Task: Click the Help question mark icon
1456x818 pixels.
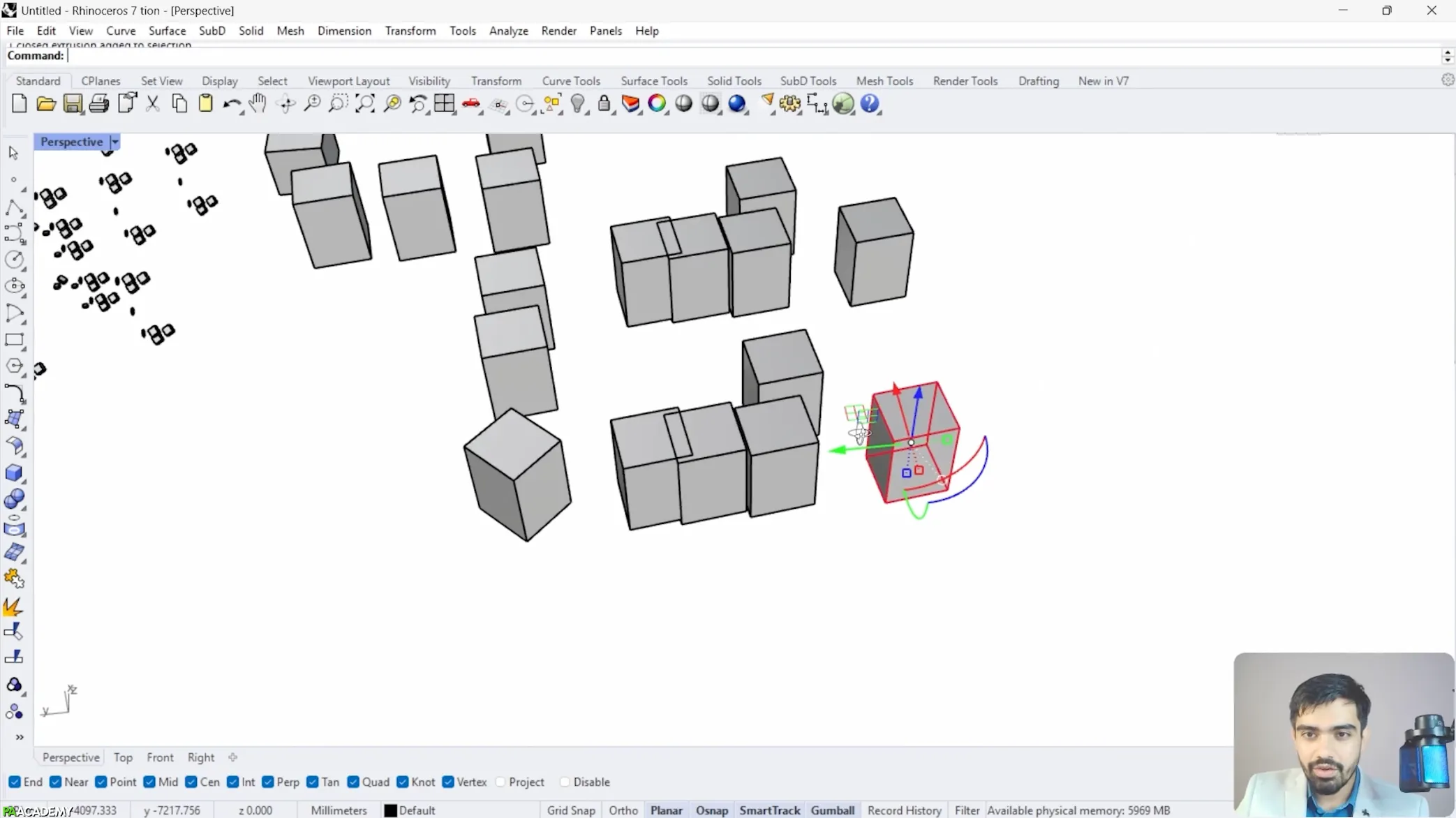Action: point(870,104)
